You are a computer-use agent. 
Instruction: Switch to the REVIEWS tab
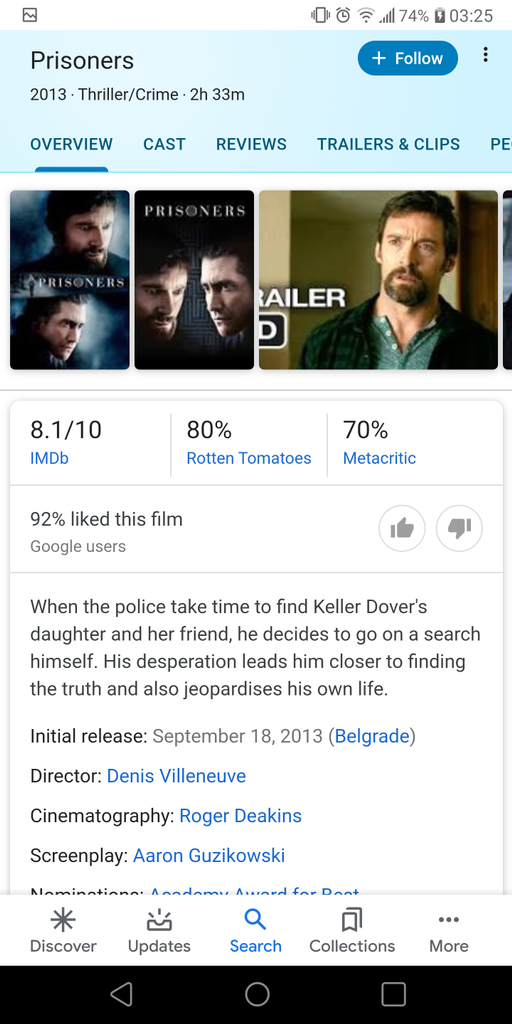[251, 144]
